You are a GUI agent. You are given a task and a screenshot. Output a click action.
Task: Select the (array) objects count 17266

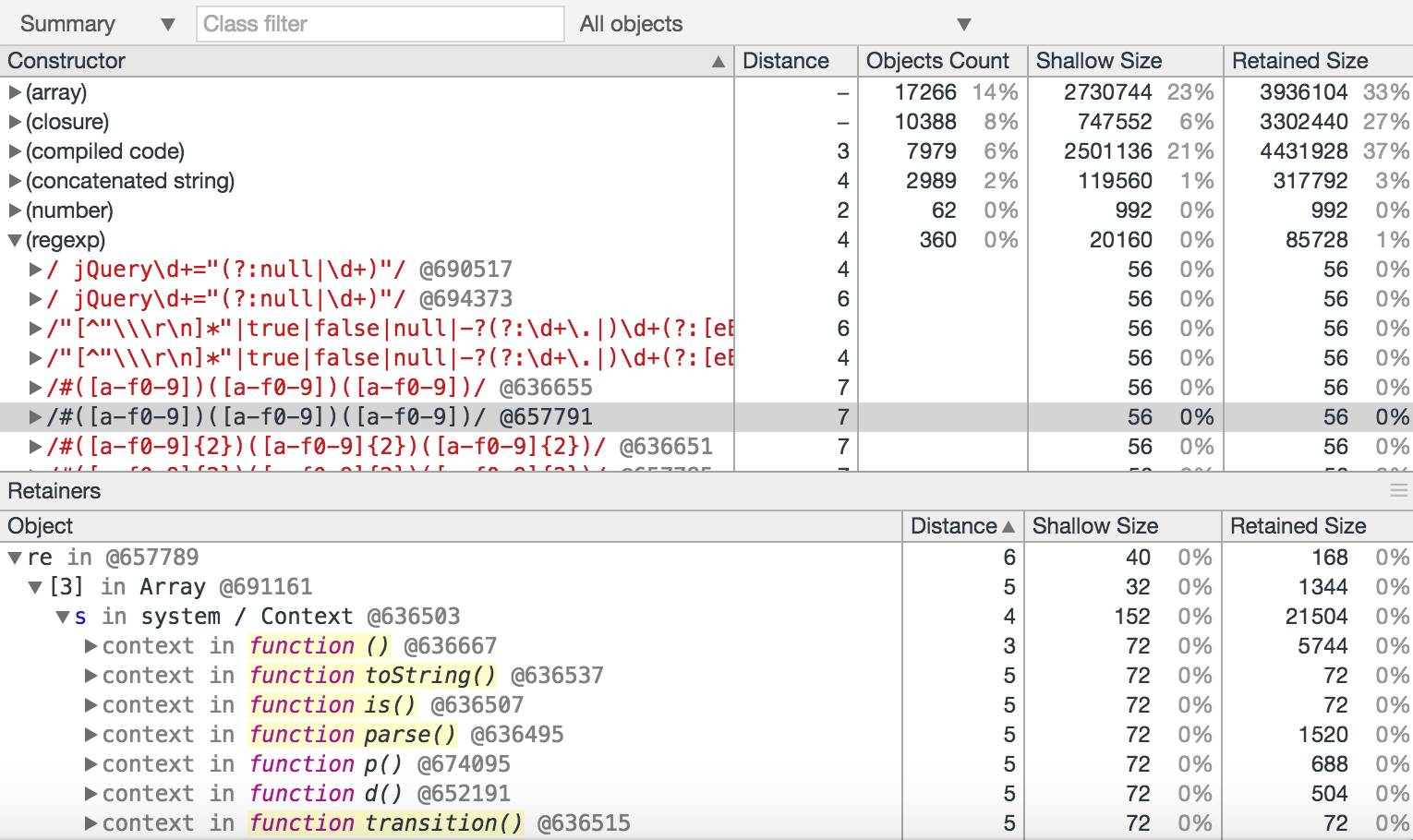click(x=925, y=92)
